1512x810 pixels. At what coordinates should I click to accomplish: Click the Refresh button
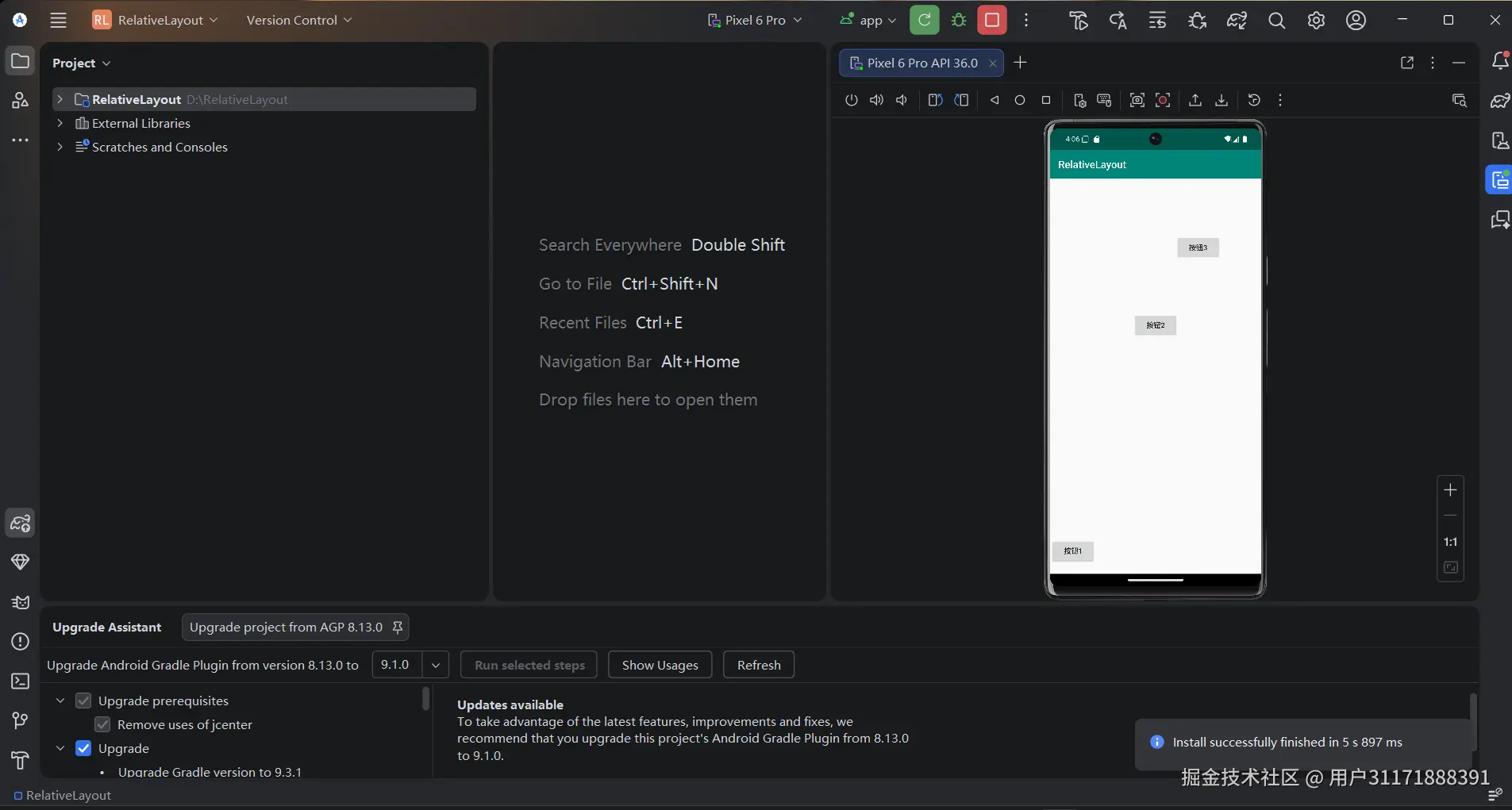click(759, 665)
